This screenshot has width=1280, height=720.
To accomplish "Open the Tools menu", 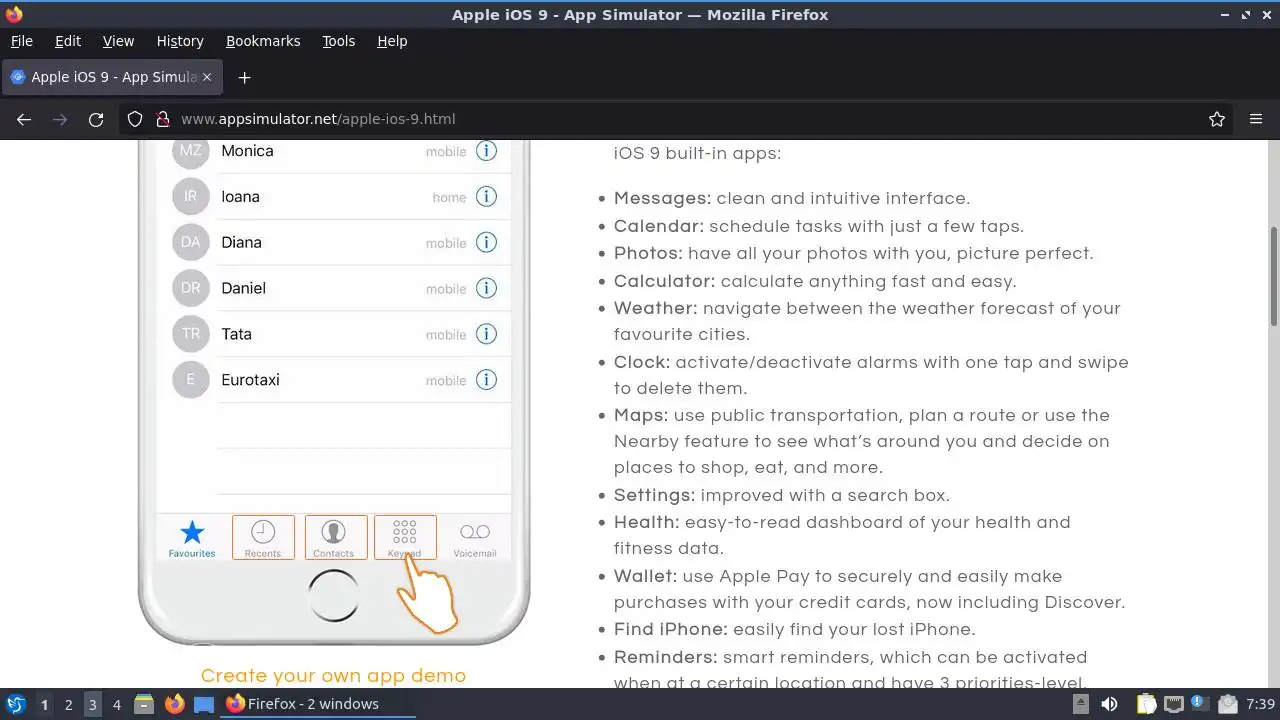I will [x=338, y=41].
